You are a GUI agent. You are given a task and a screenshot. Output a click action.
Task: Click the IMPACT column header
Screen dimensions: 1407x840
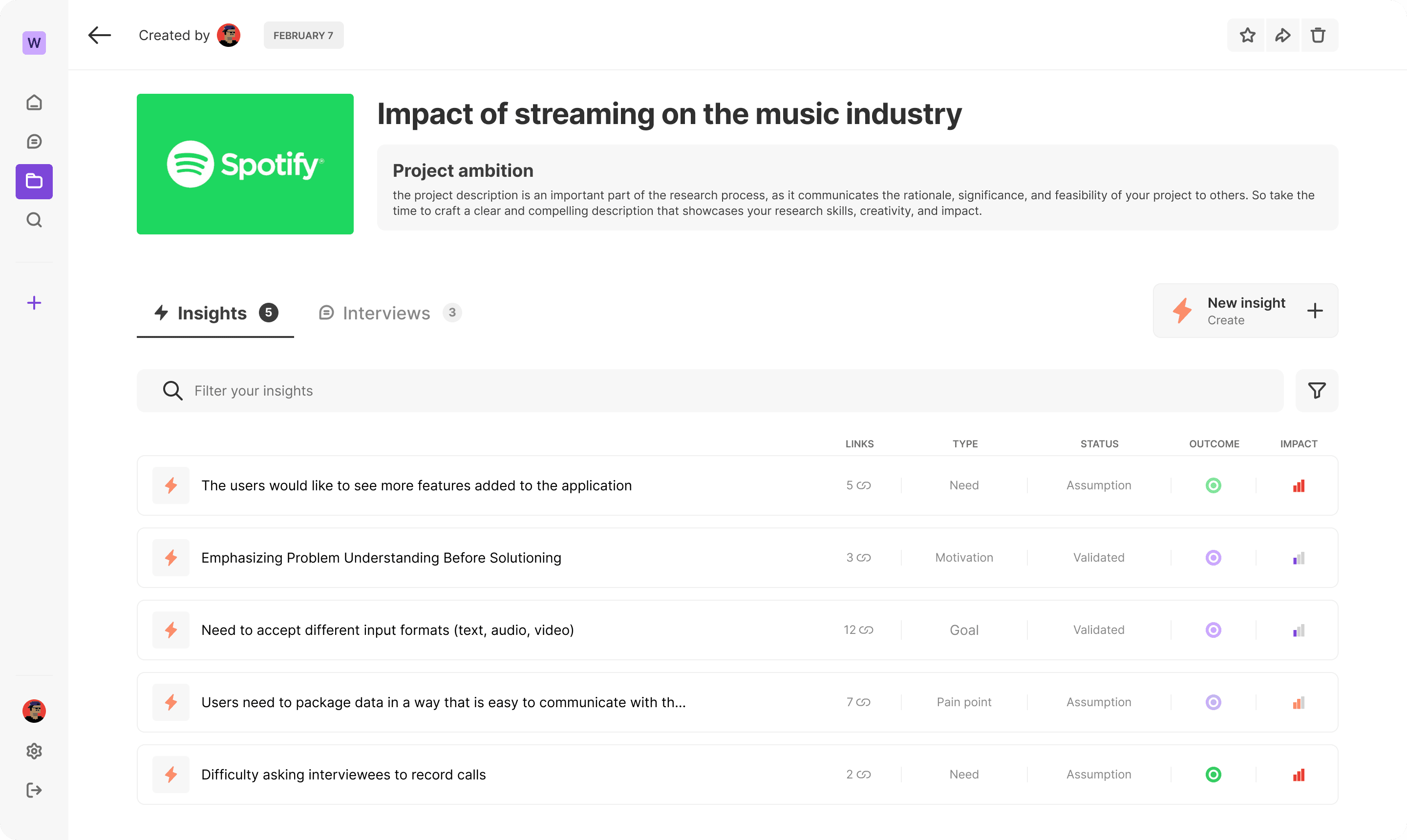click(1299, 444)
